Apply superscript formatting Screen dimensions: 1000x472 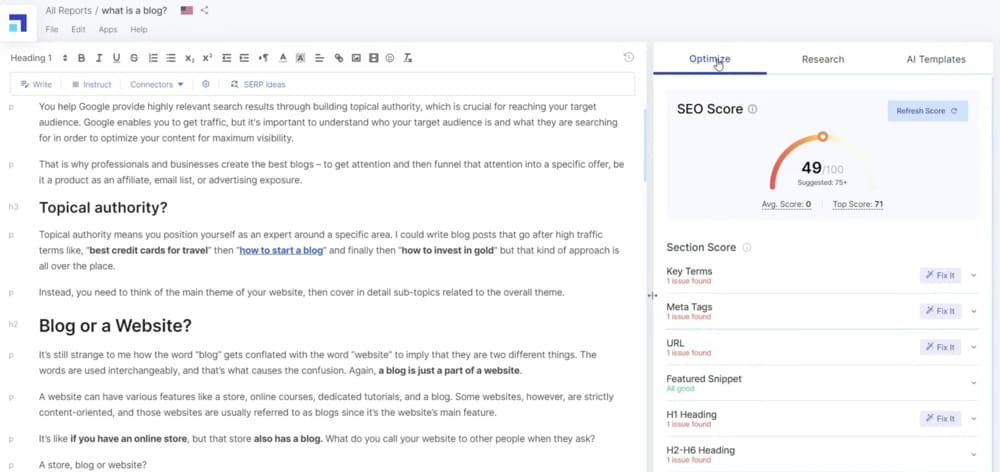click(207, 58)
